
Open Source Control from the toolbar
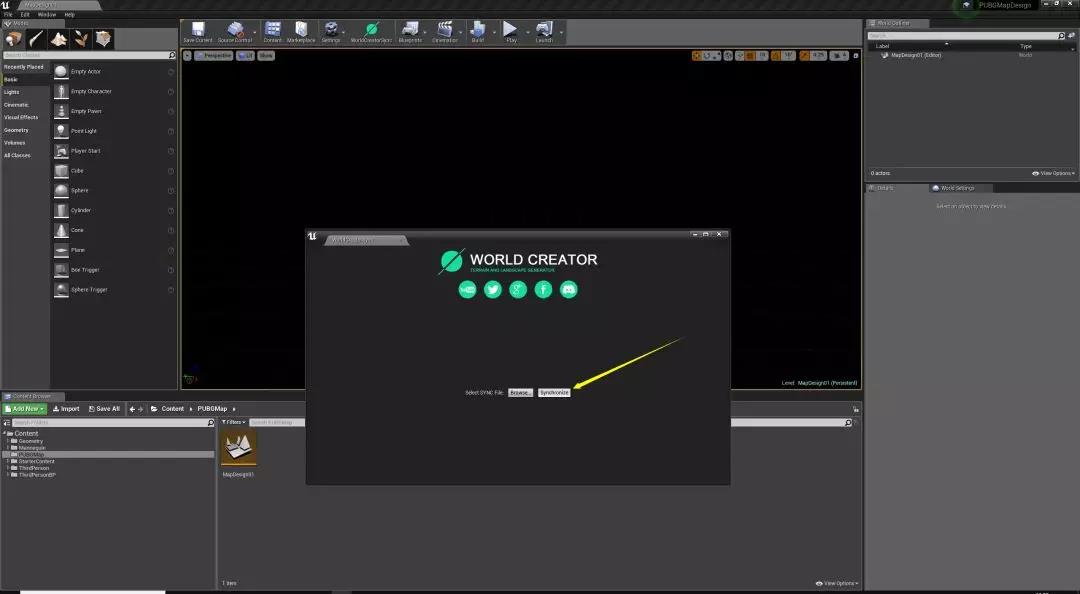click(x=235, y=32)
